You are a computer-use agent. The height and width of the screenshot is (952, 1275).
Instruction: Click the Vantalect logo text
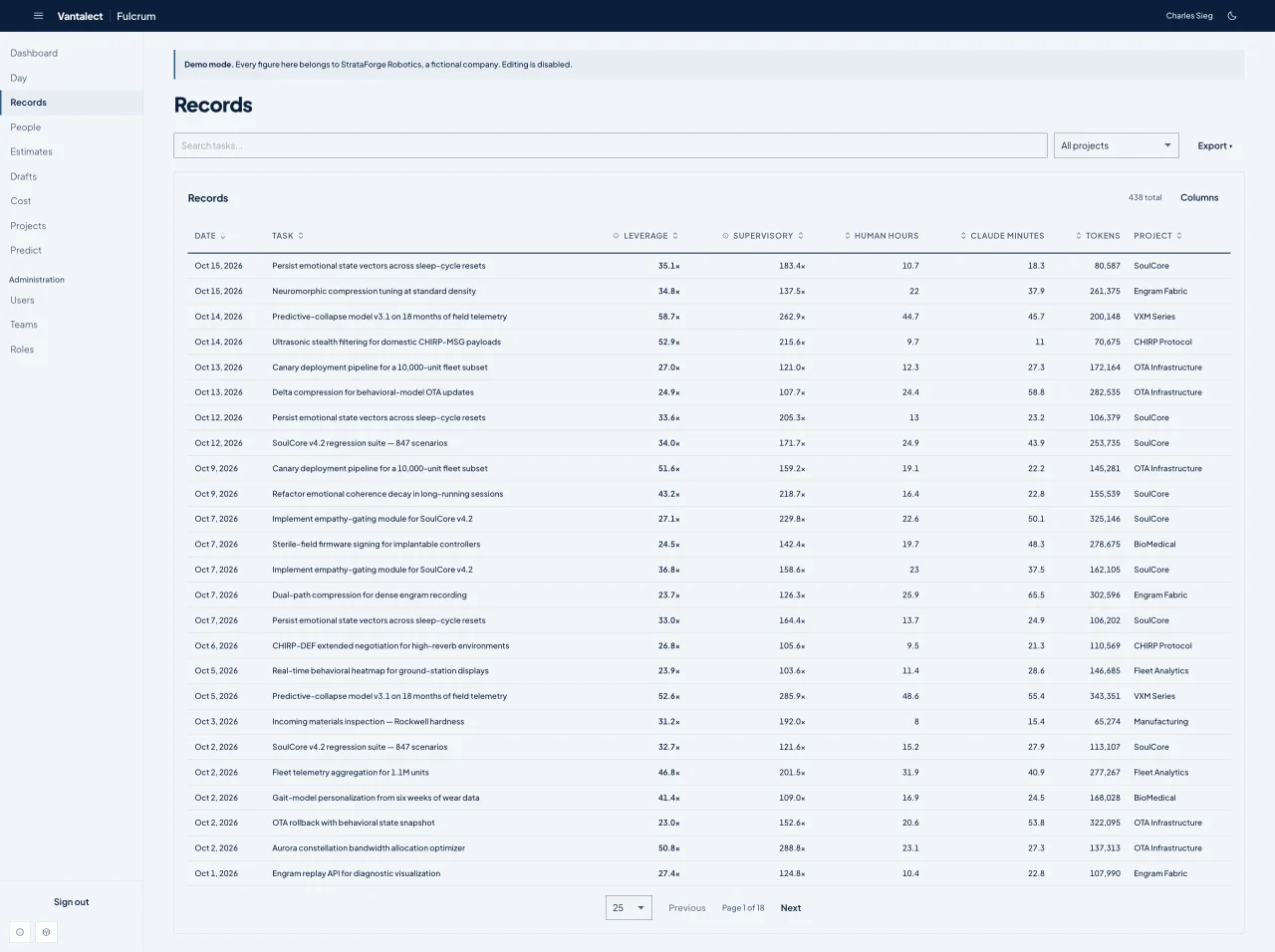tap(80, 16)
